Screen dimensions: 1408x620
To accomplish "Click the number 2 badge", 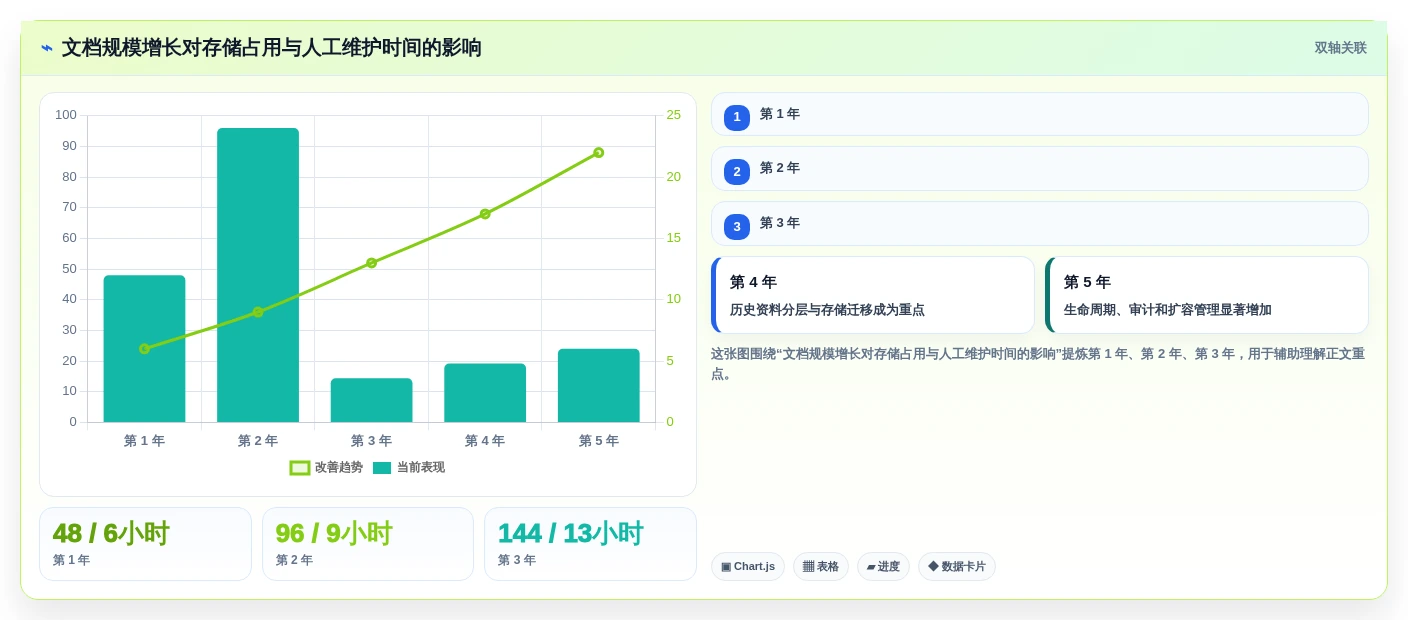I will (x=737, y=171).
